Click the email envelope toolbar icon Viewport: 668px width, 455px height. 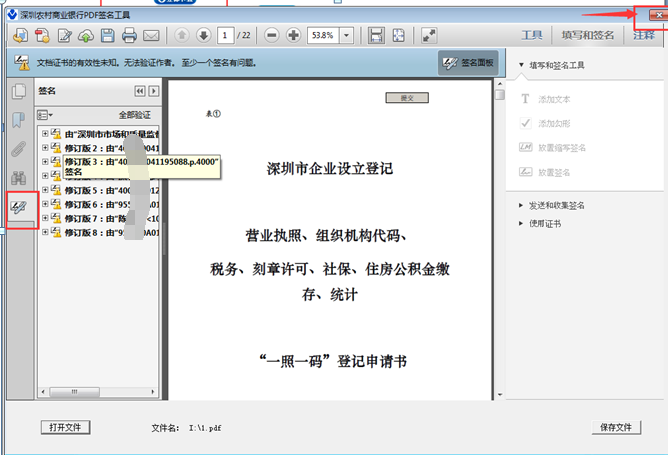(x=151, y=36)
